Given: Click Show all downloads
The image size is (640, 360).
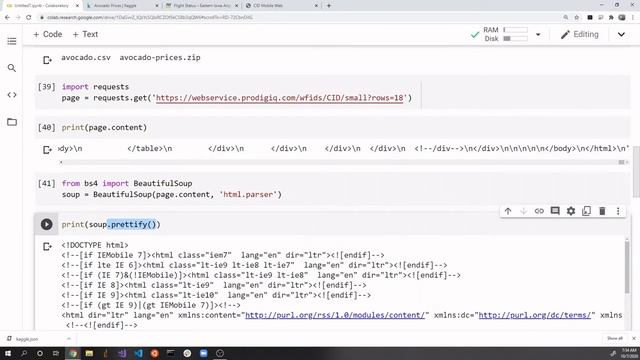Looking at the screenshot, I should [615, 338].
